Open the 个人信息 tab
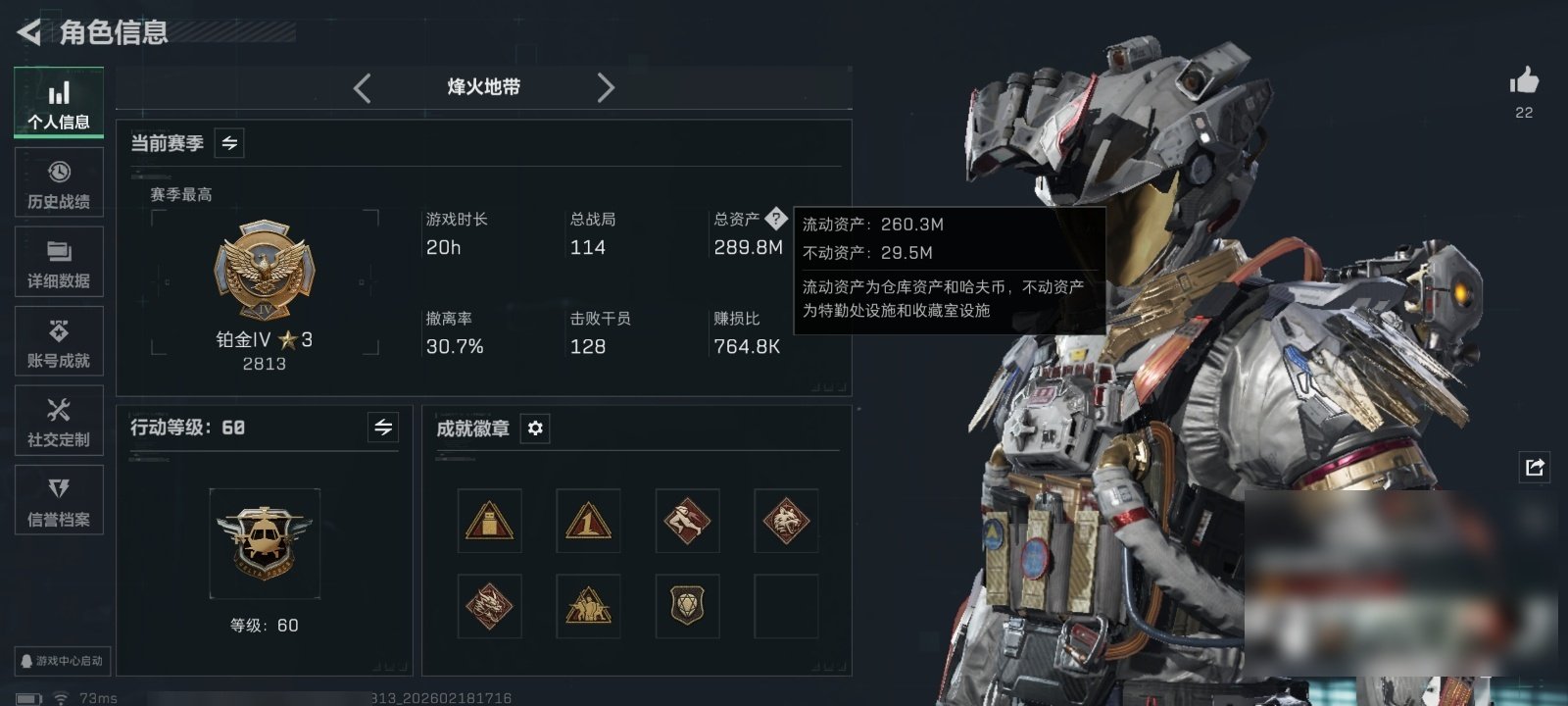Screen dimensions: 1568x706 coord(59,103)
